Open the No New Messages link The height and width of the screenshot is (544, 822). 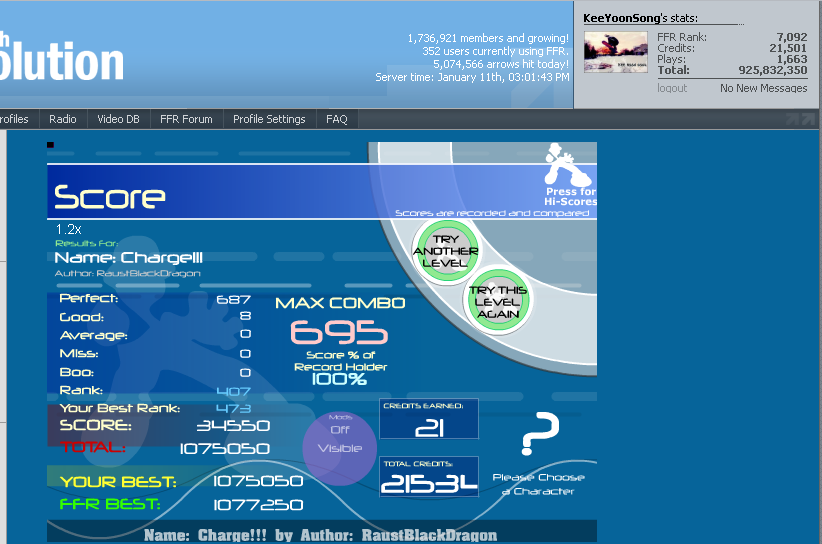pos(763,88)
